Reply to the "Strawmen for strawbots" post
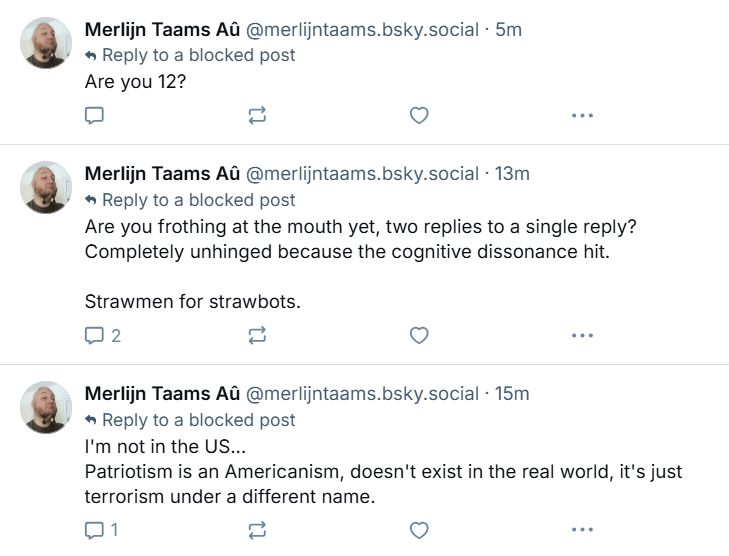This screenshot has width=729, height=556. click(x=95, y=336)
